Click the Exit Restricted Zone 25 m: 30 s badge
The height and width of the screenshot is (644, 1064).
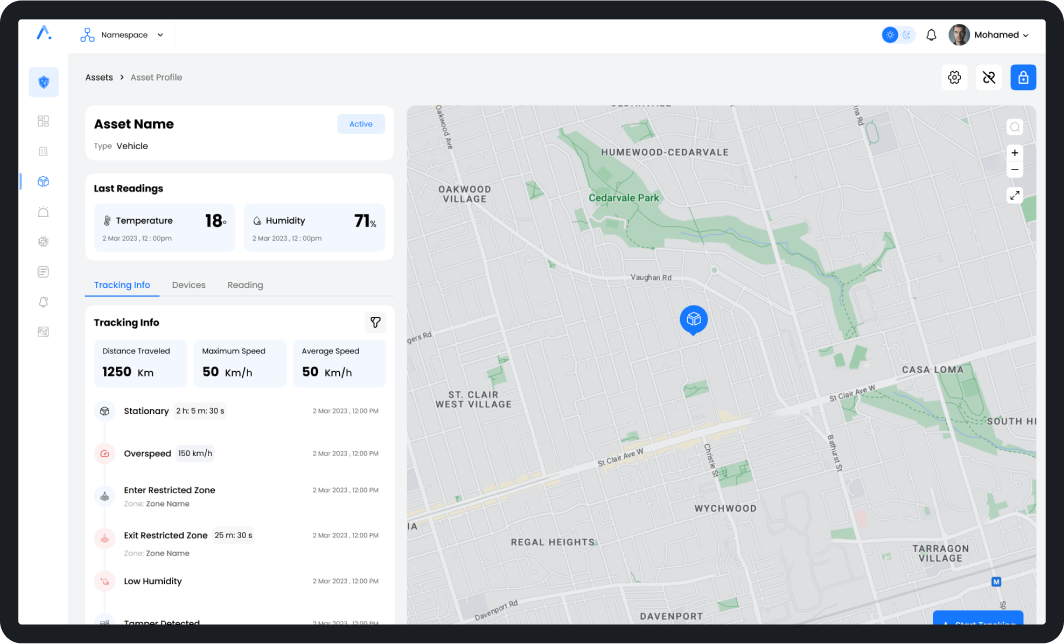tap(233, 535)
